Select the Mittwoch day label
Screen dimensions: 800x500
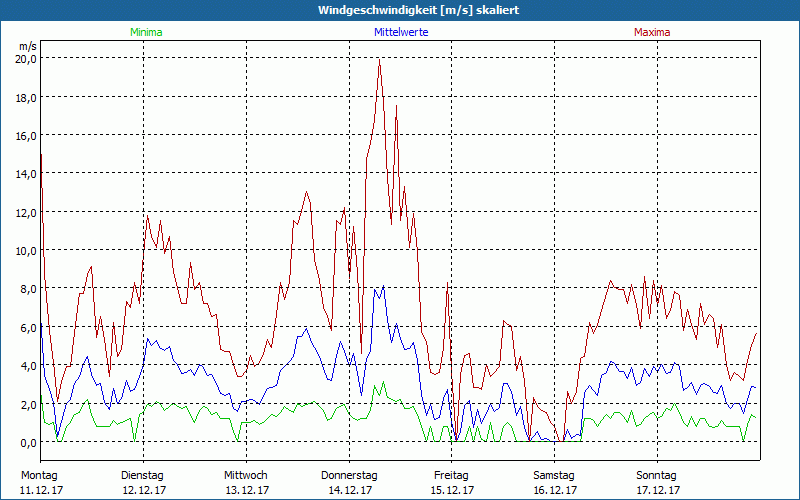245,475
